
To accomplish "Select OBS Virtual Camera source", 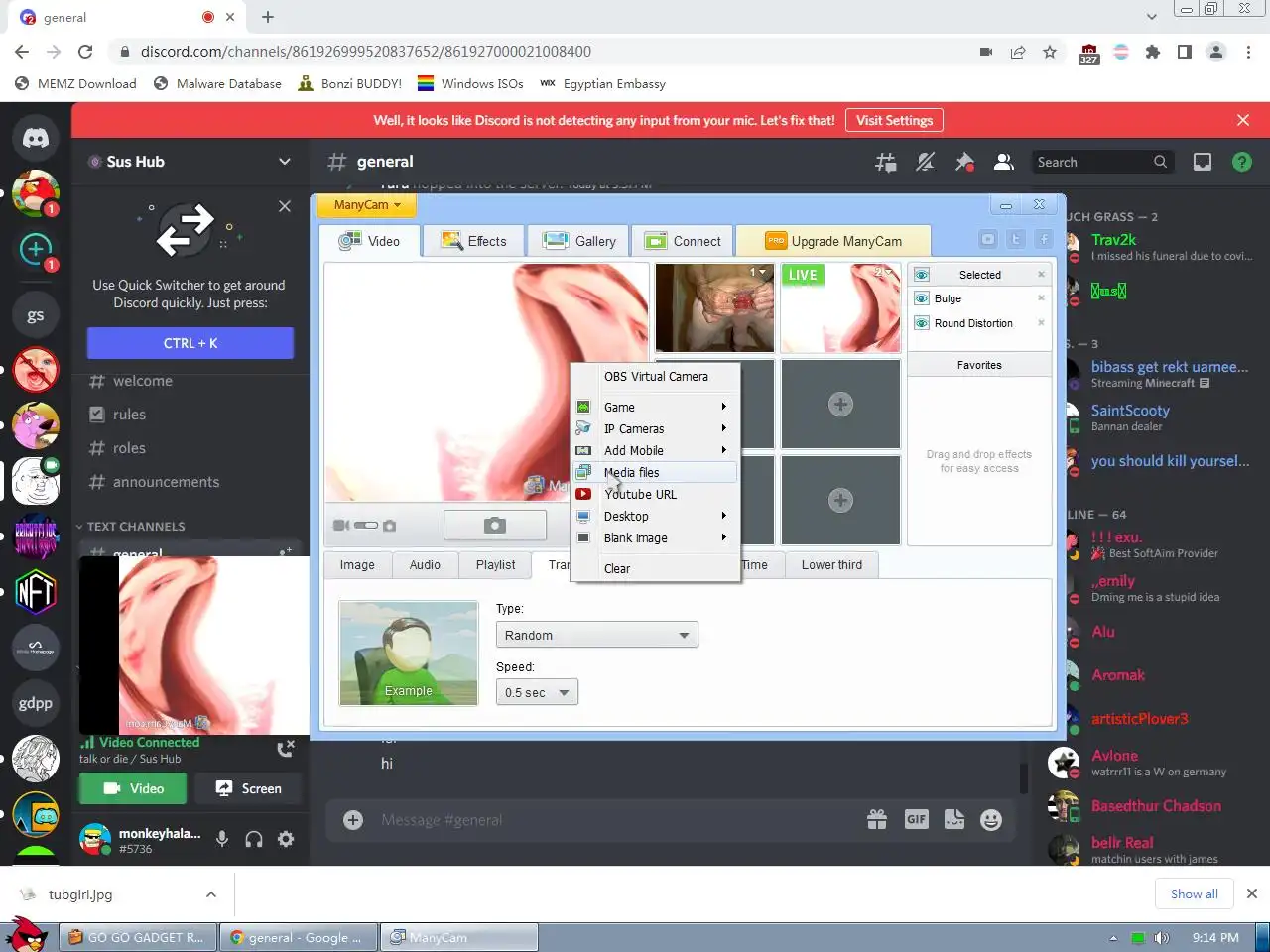I will coord(655,377).
